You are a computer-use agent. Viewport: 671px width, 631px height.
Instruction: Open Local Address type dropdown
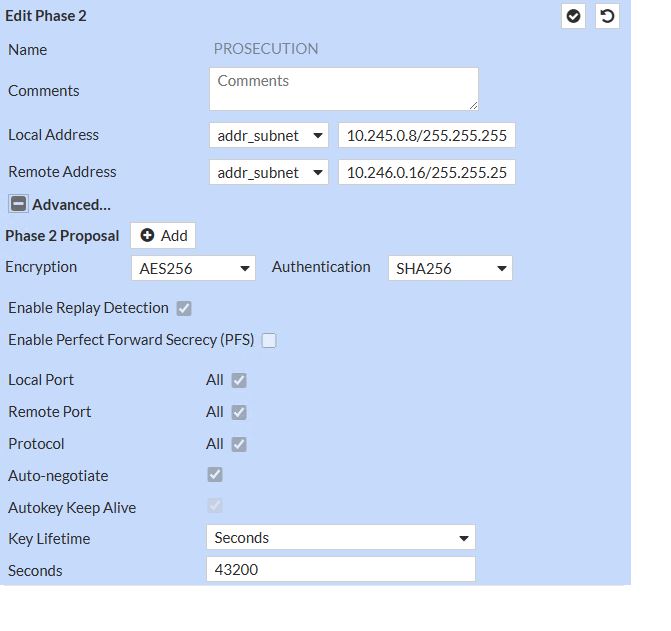click(269, 135)
